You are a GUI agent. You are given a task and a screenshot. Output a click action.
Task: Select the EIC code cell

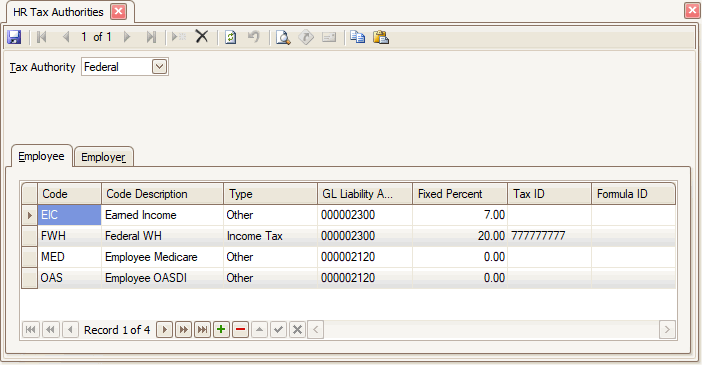point(69,215)
